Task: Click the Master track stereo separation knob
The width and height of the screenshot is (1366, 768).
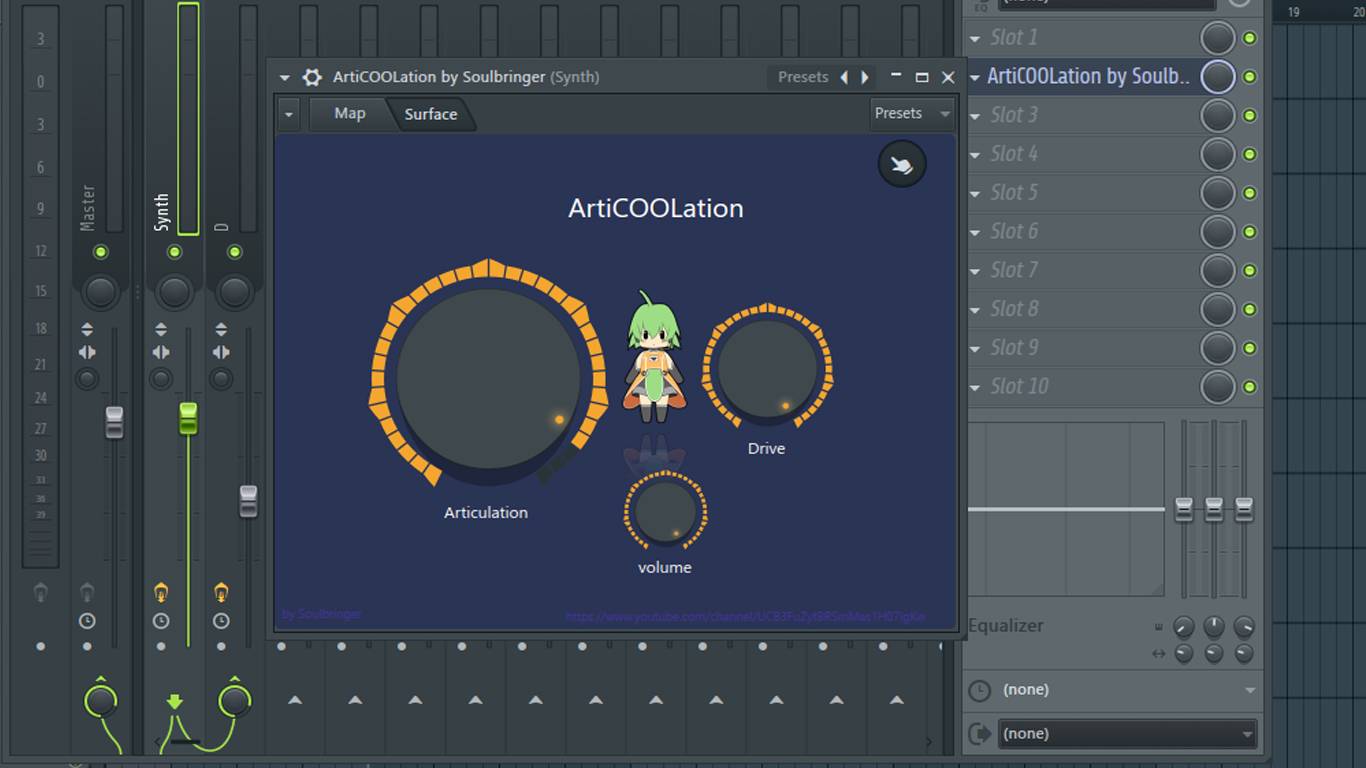Action: tap(87, 379)
